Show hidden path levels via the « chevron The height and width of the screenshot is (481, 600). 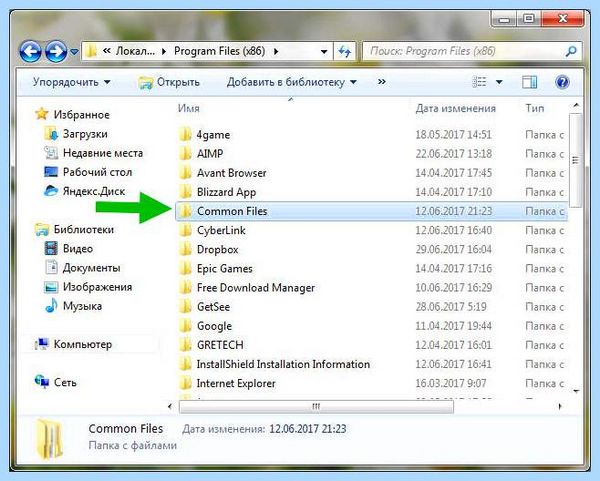tap(107, 51)
